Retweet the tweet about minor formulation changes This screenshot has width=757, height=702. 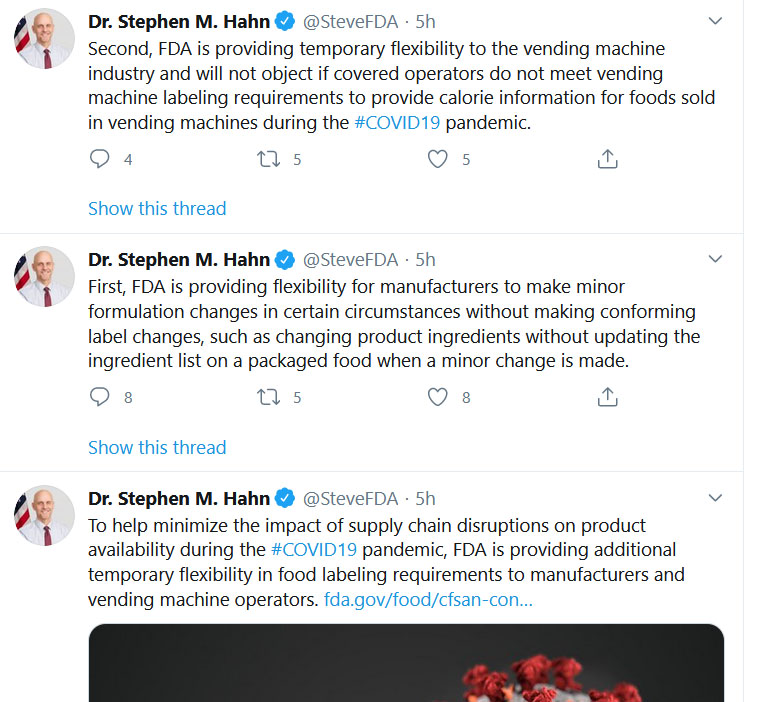268,397
